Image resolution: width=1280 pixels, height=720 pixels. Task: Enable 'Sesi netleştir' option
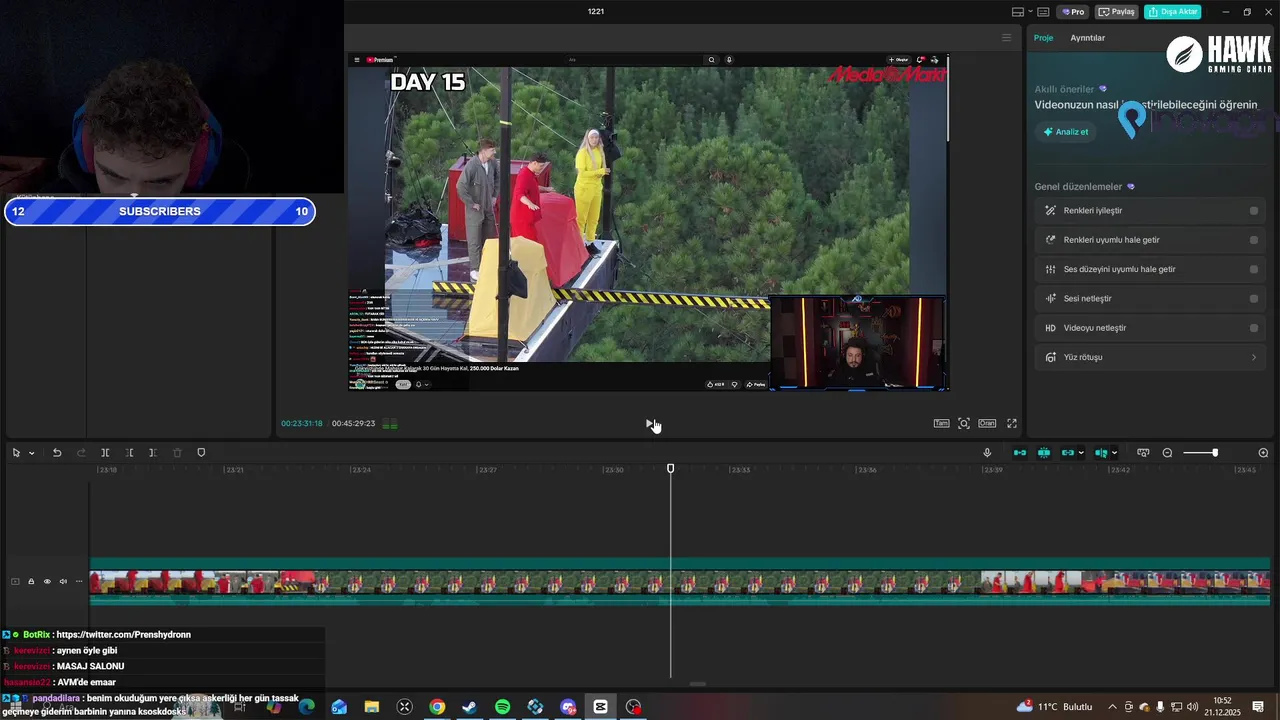click(1253, 299)
